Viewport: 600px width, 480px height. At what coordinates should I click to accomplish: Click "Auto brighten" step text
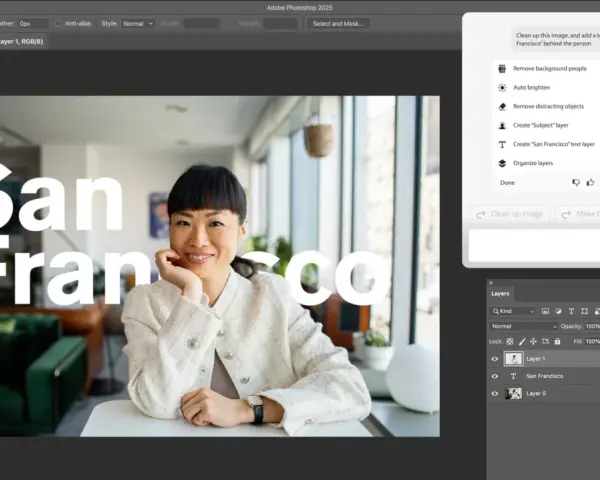(x=532, y=88)
